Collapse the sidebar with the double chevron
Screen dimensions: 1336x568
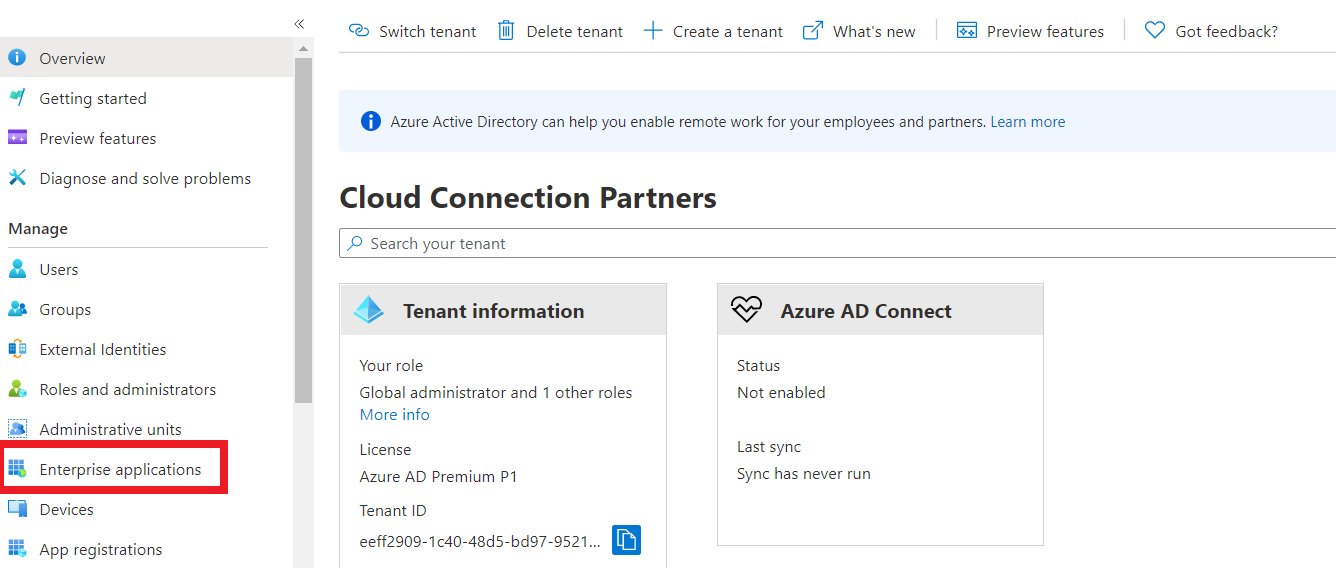(299, 24)
